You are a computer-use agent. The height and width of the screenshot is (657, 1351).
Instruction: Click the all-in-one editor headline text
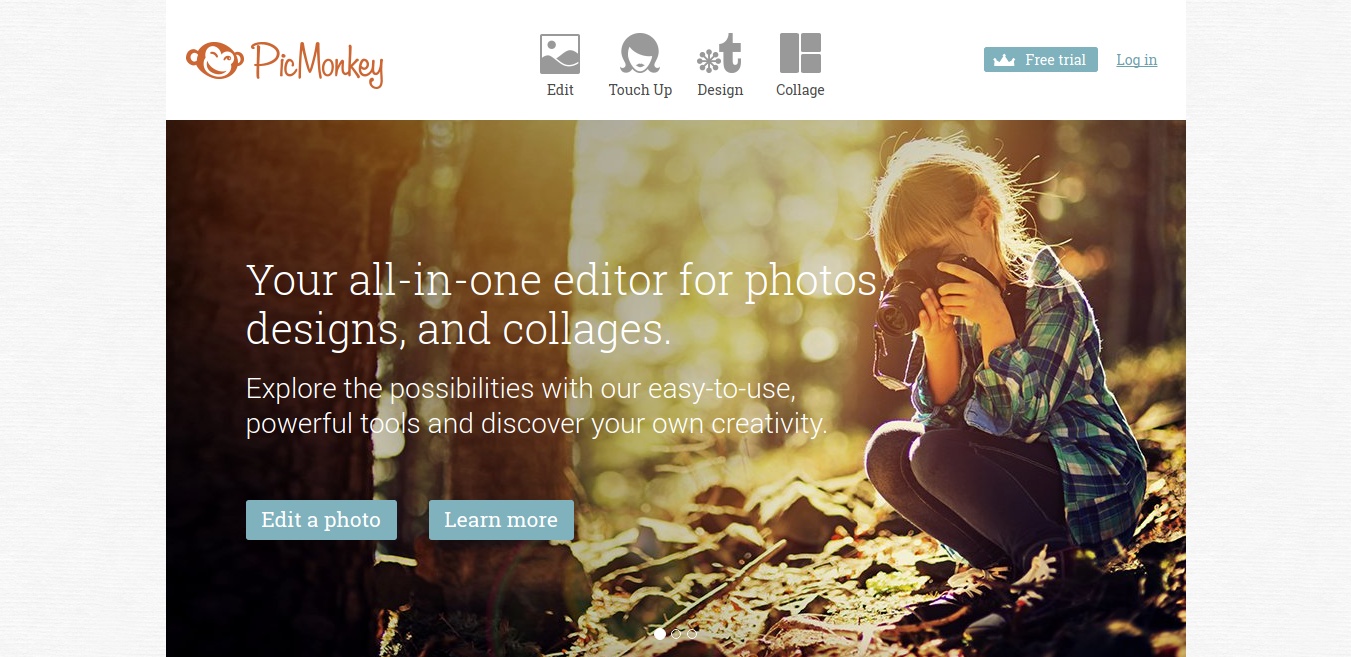pos(562,304)
